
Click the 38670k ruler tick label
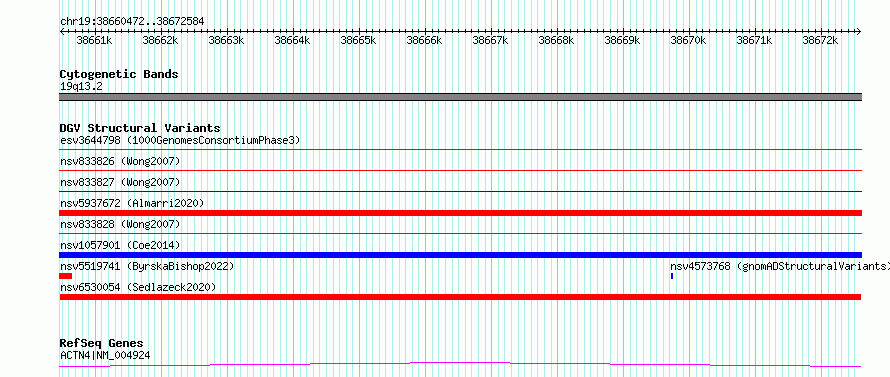click(688, 40)
